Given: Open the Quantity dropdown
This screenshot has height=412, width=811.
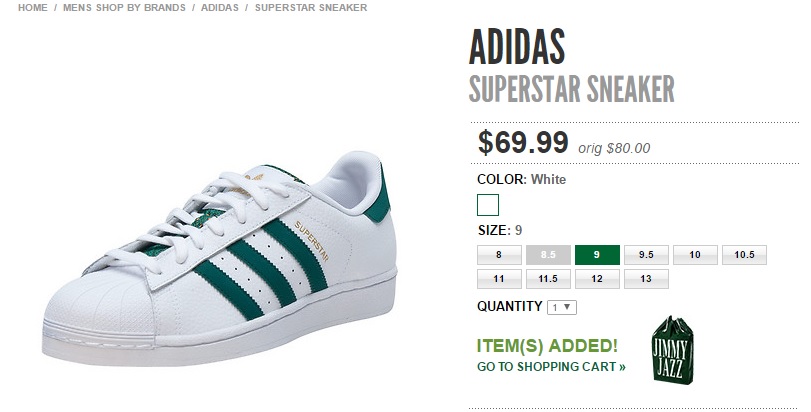Looking at the screenshot, I should click(561, 307).
